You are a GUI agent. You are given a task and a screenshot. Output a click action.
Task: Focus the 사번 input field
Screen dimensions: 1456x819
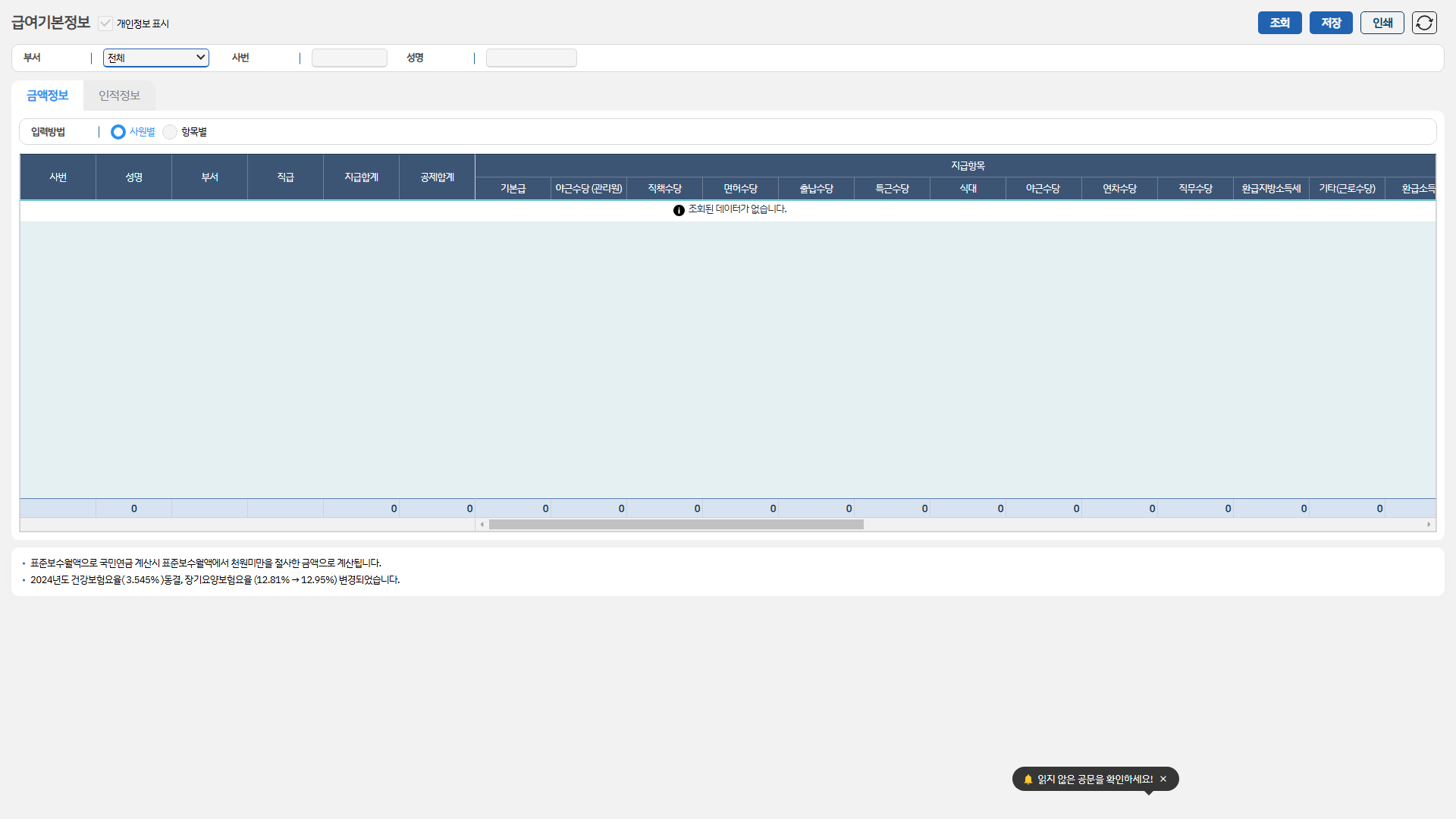(x=349, y=58)
